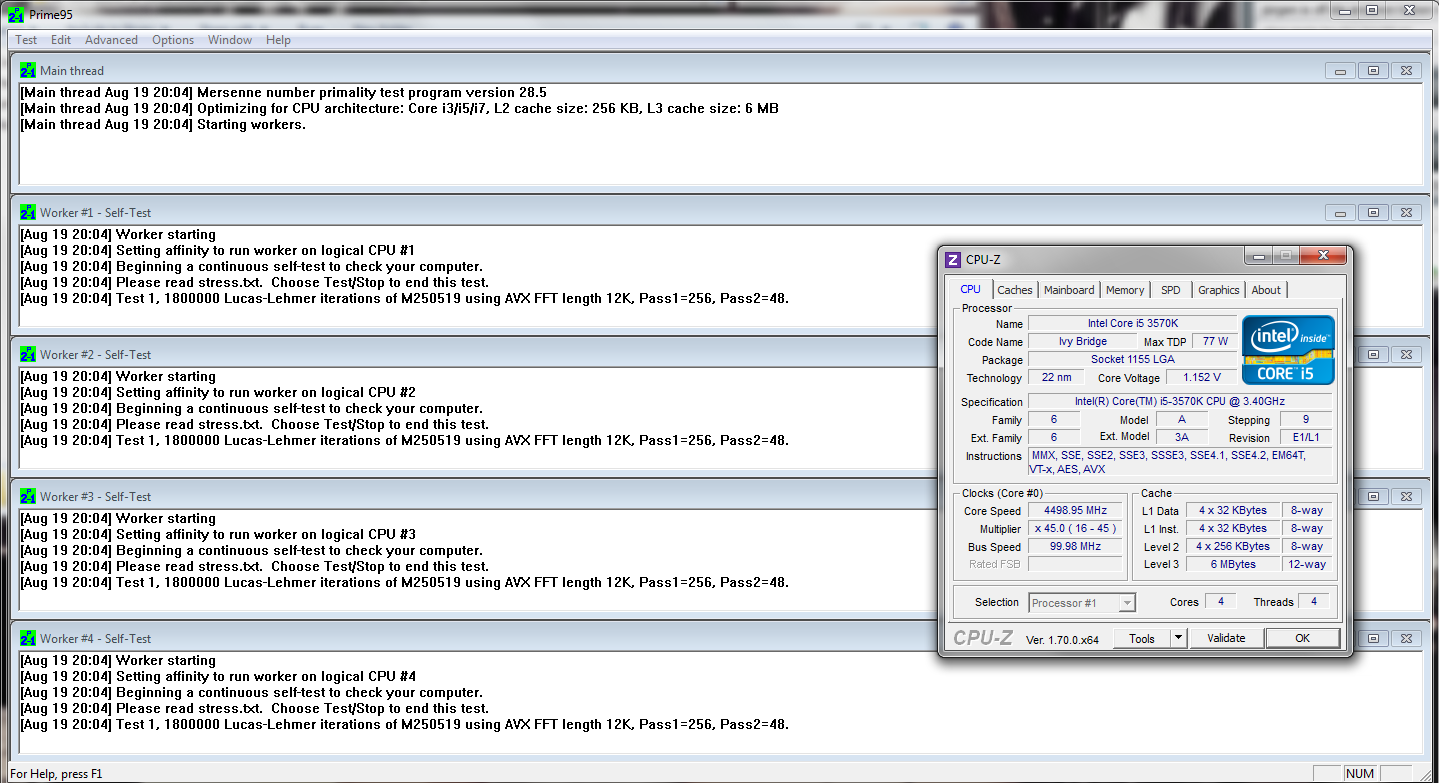The width and height of the screenshot is (1439, 783).
Task: Click the Worker #4 window icon
Action: coord(28,639)
